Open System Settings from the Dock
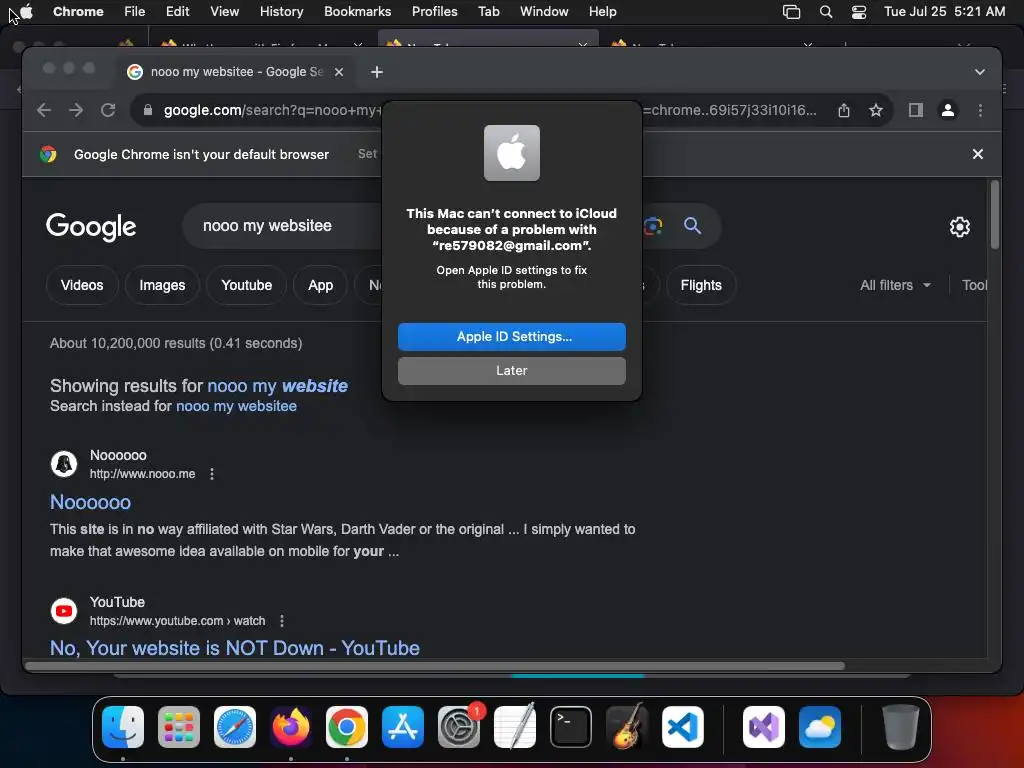 click(x=458, y=727)
